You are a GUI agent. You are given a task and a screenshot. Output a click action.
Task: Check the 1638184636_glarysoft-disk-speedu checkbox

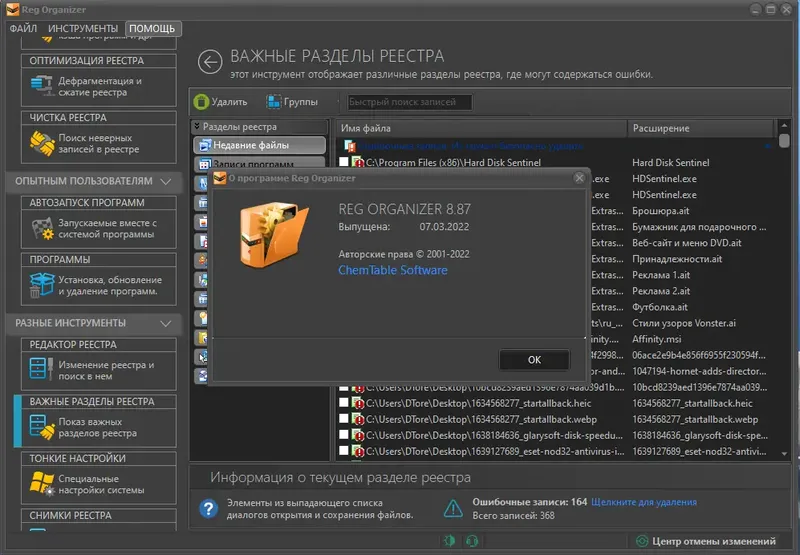pos(344,435)
